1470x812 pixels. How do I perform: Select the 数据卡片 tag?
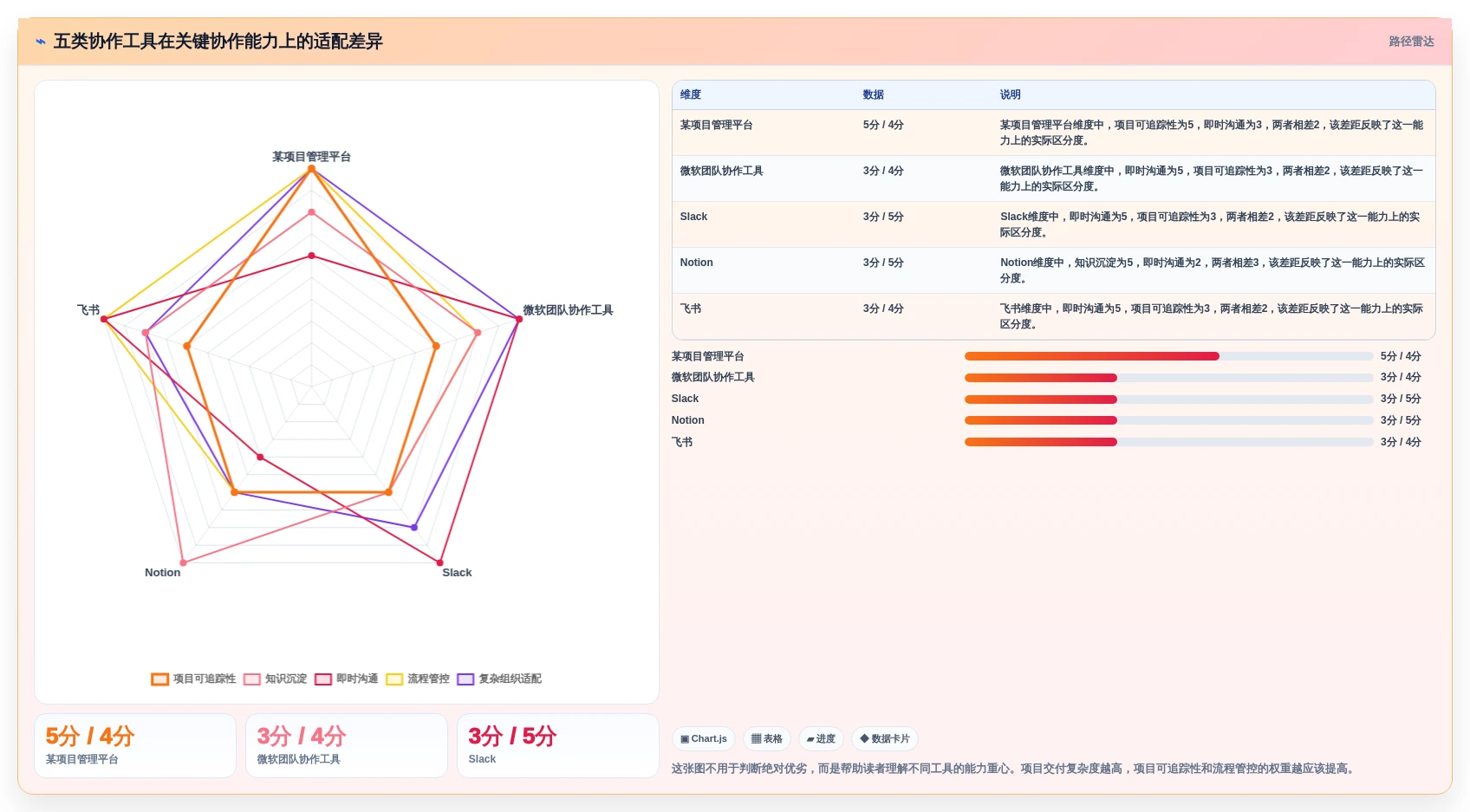[x=885, y=739]
